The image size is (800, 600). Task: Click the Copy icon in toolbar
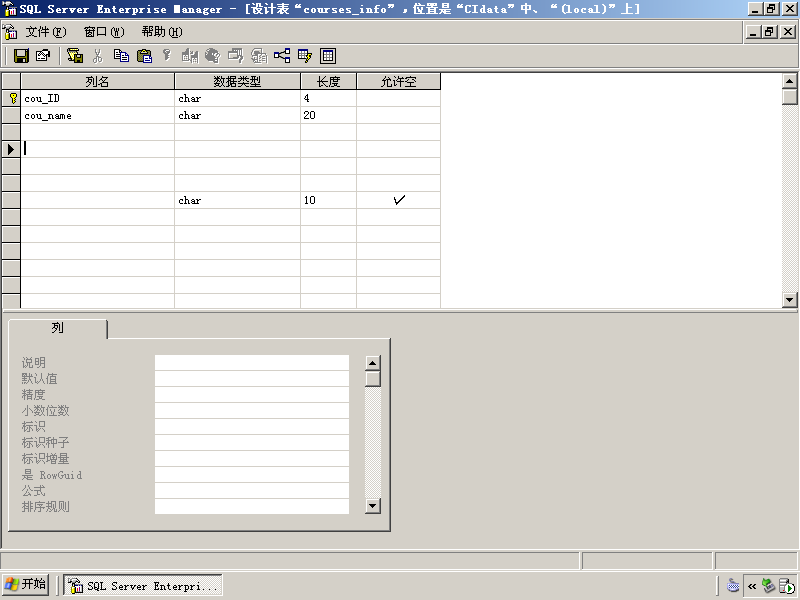pos(121,56)
